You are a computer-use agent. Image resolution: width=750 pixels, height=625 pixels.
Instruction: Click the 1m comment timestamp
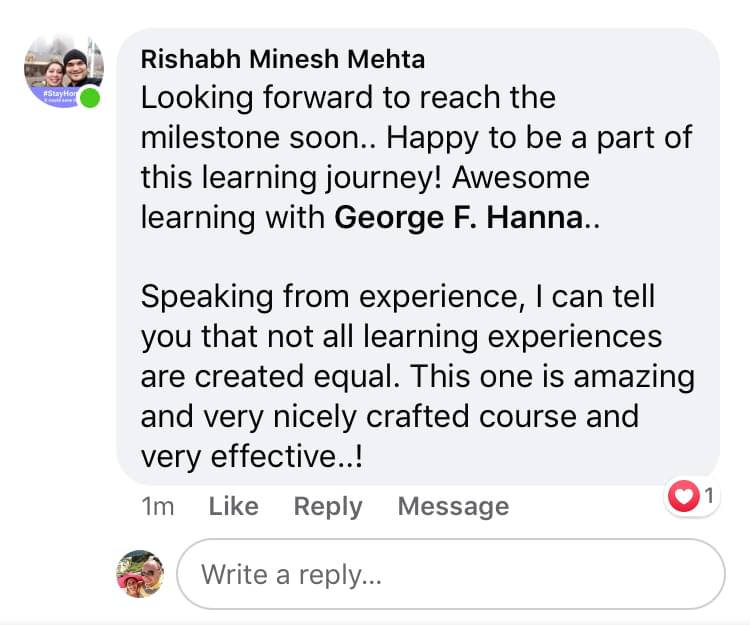pos(158,506)
